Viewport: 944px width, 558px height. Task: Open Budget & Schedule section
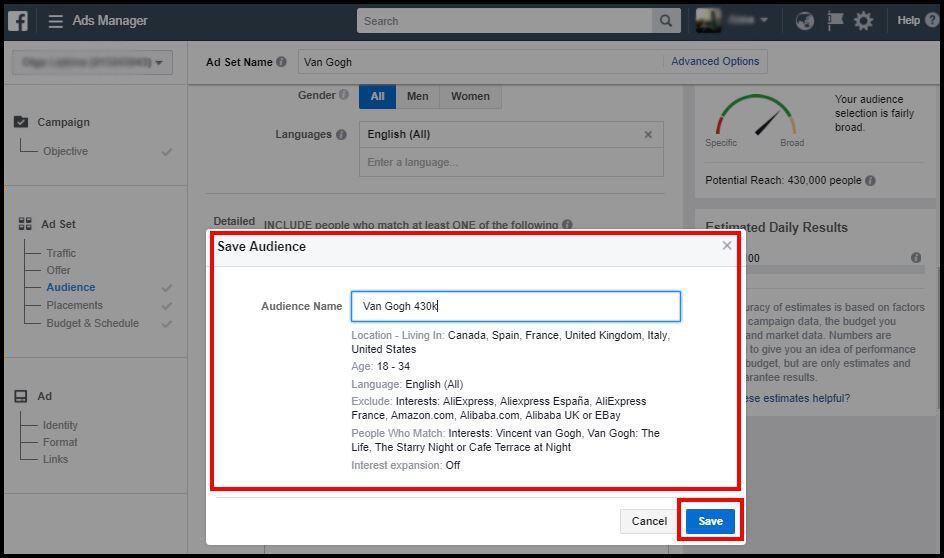click(x=93, y=323)
